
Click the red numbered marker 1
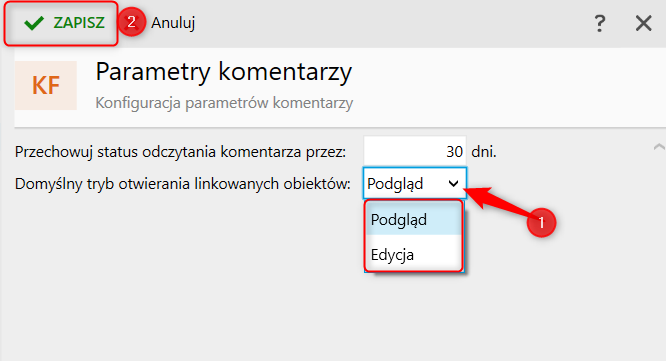[x=541, y=223]
